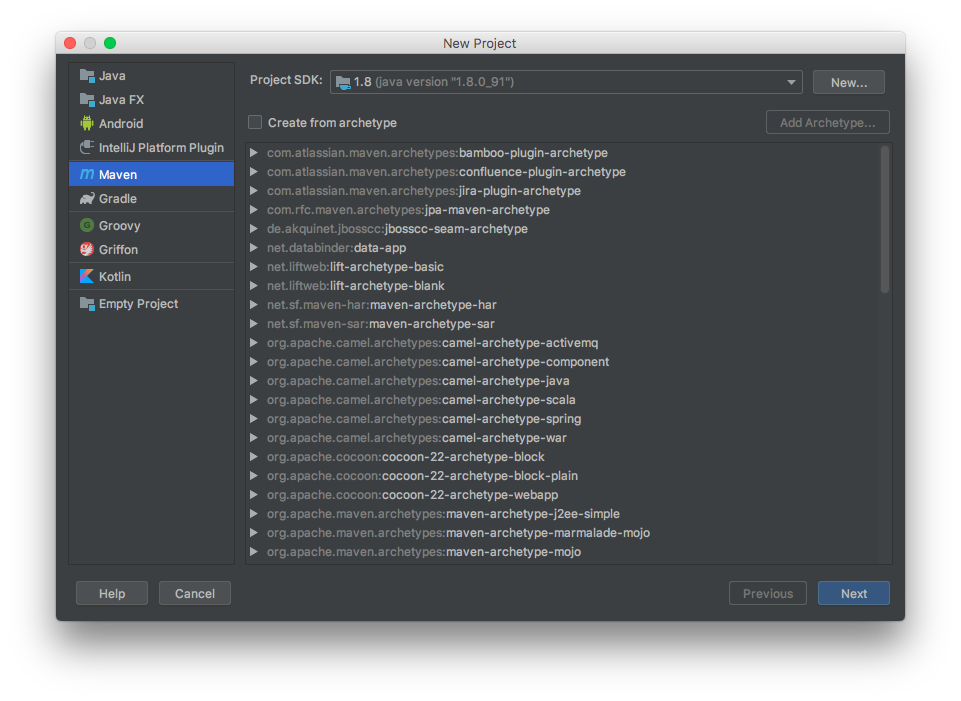This screenshot has width=961, height=701.
Task: Expand lift-archetype-blank node
Action: pos(254,286)
